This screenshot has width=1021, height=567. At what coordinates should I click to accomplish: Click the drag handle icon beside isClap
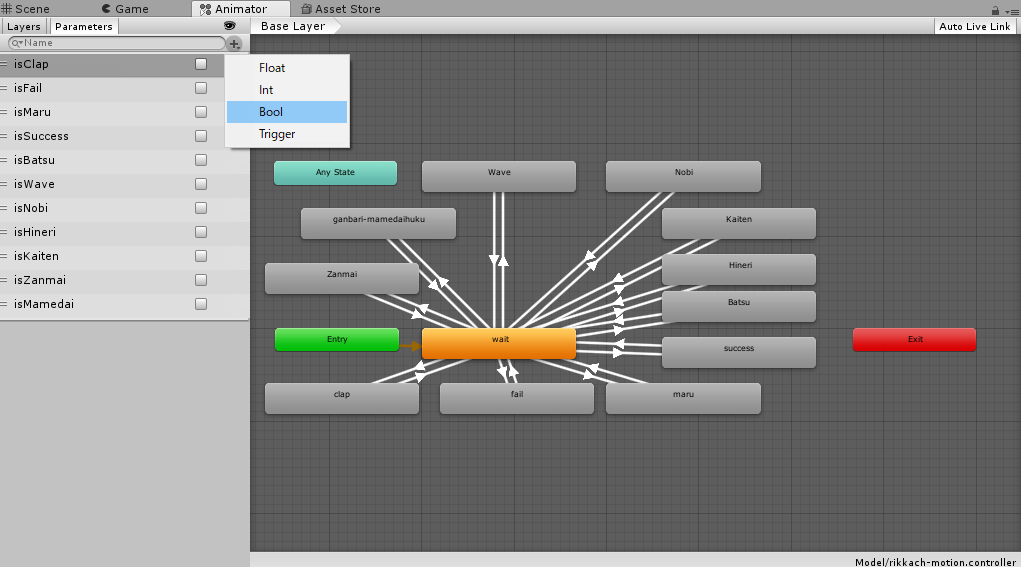[5, 64]
